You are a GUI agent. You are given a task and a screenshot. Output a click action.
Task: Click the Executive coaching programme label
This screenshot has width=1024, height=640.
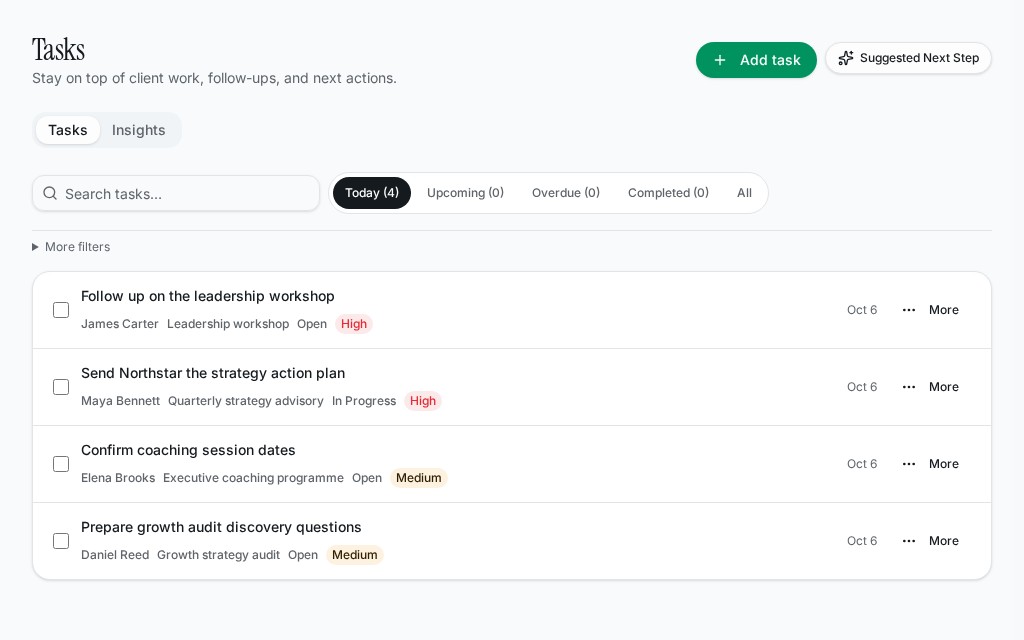click(253, 478)
